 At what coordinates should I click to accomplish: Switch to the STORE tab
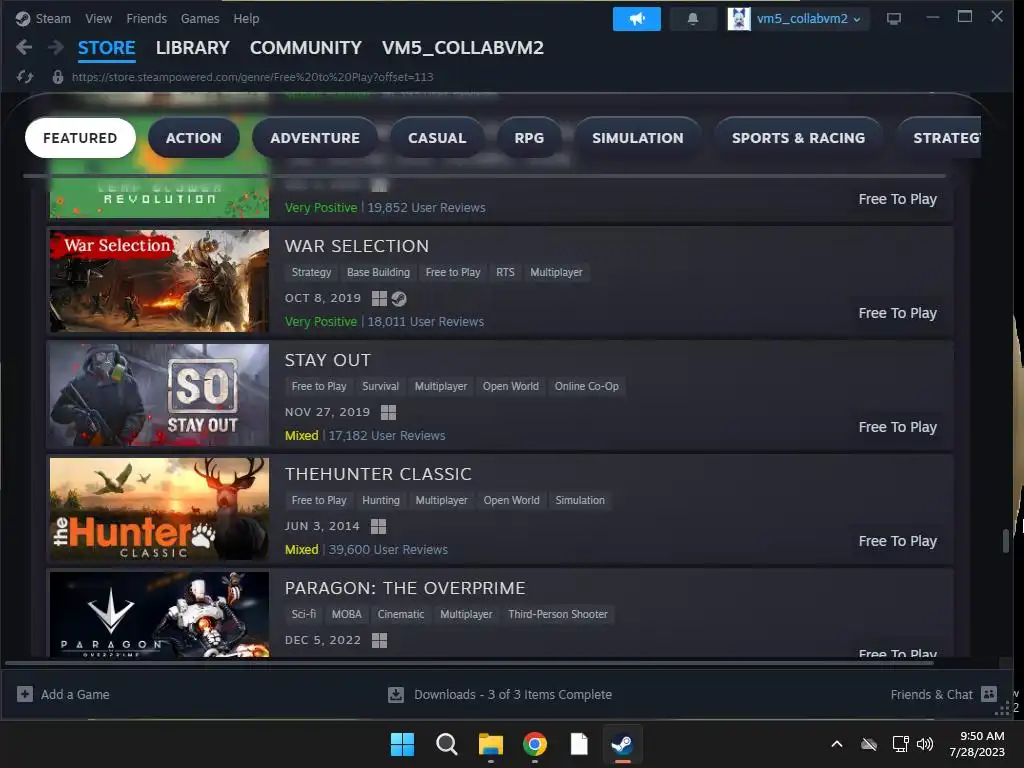106,48
